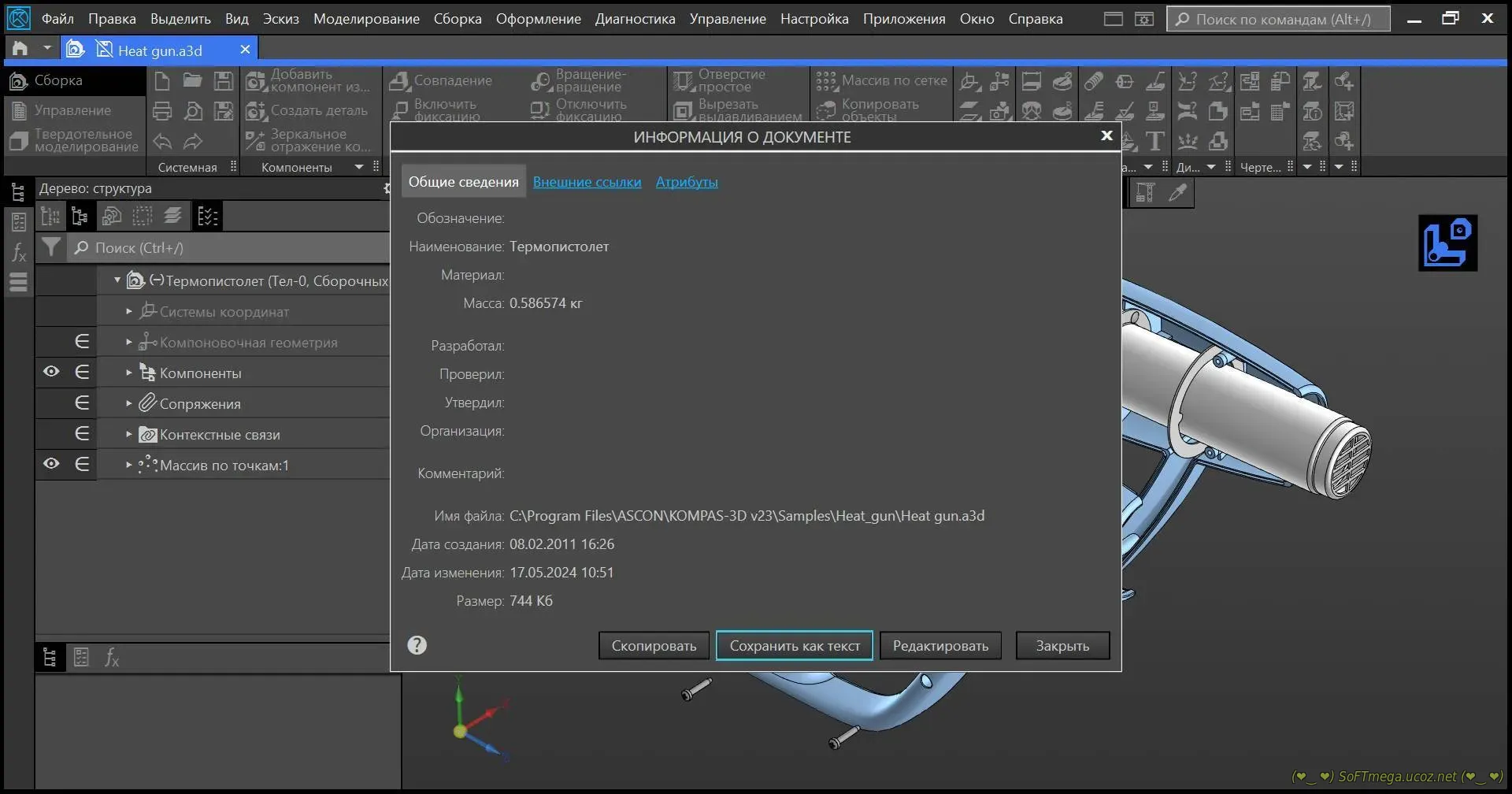Expand the Компоненты tree node
This screenshot has width=1512, height=794.
tap(129, 373)
